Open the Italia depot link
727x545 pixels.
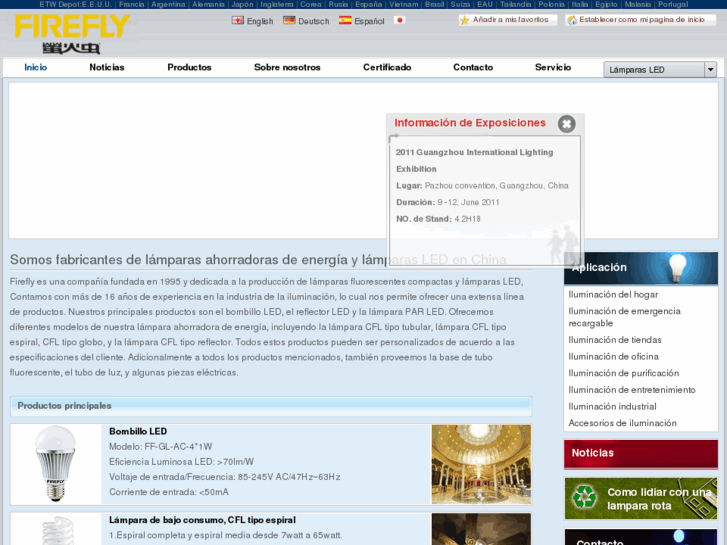point(580,4)
